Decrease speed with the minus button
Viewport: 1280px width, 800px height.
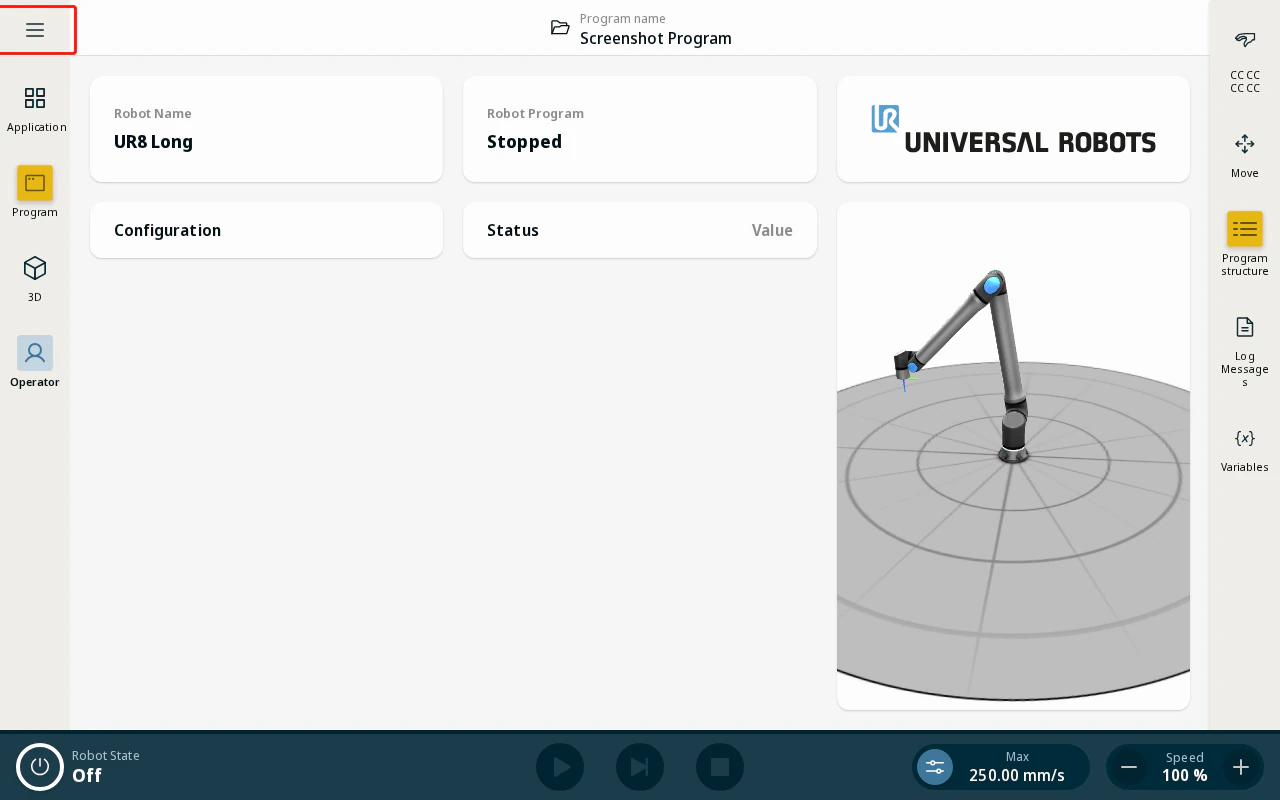1129,767
